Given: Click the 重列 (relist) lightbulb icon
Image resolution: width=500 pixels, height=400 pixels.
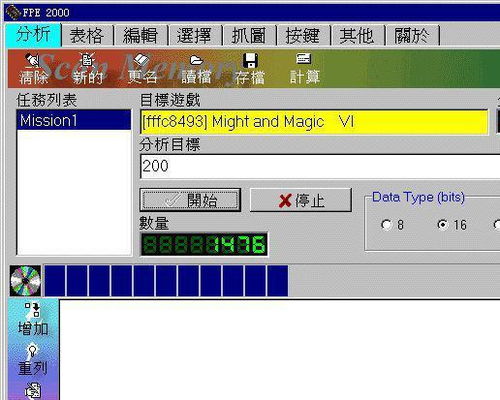Looking at the screenshot, I should (x=32, y=350).
